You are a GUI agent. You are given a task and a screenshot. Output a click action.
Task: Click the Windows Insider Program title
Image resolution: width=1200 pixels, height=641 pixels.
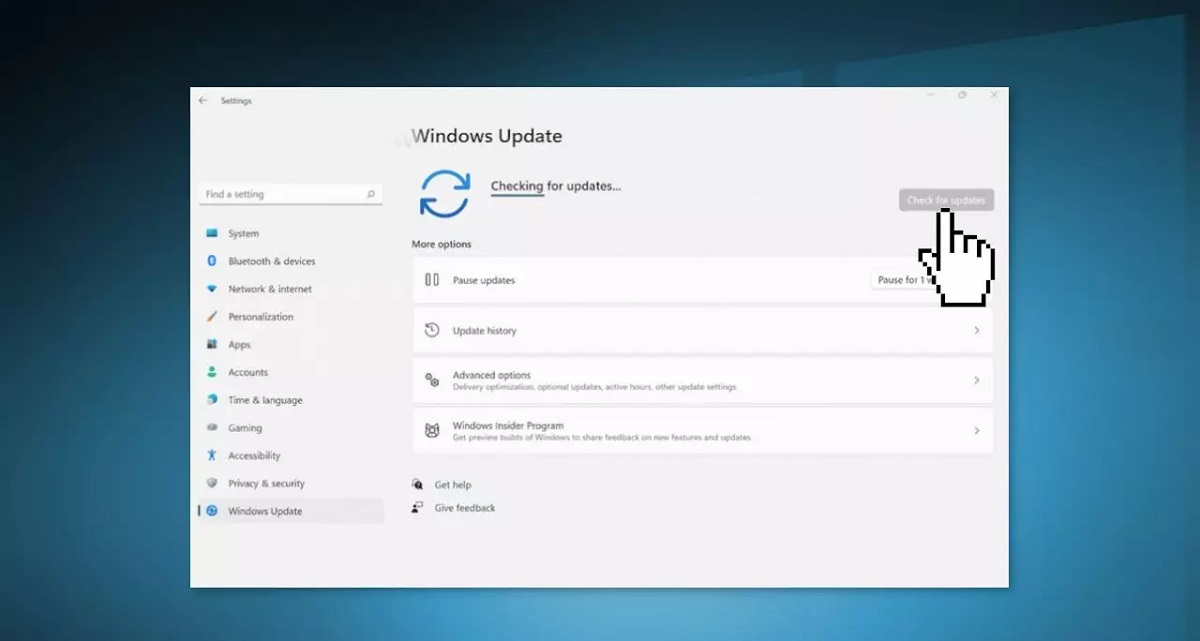tap(508, 425)
